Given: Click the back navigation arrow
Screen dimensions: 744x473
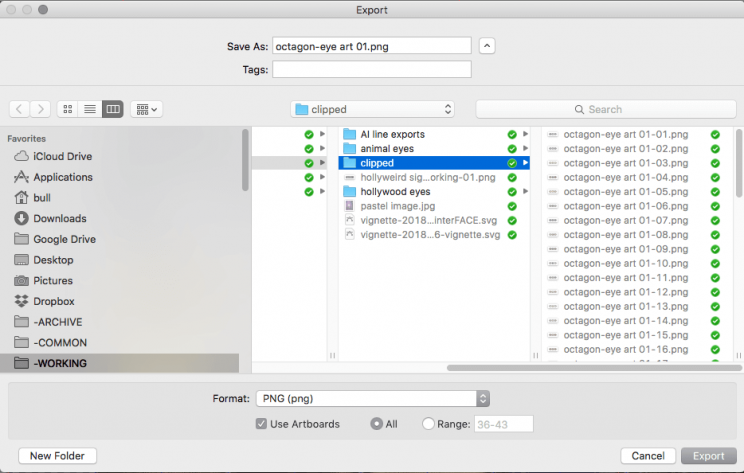Looking at the screenshot, I should click(x=20, y=109).
